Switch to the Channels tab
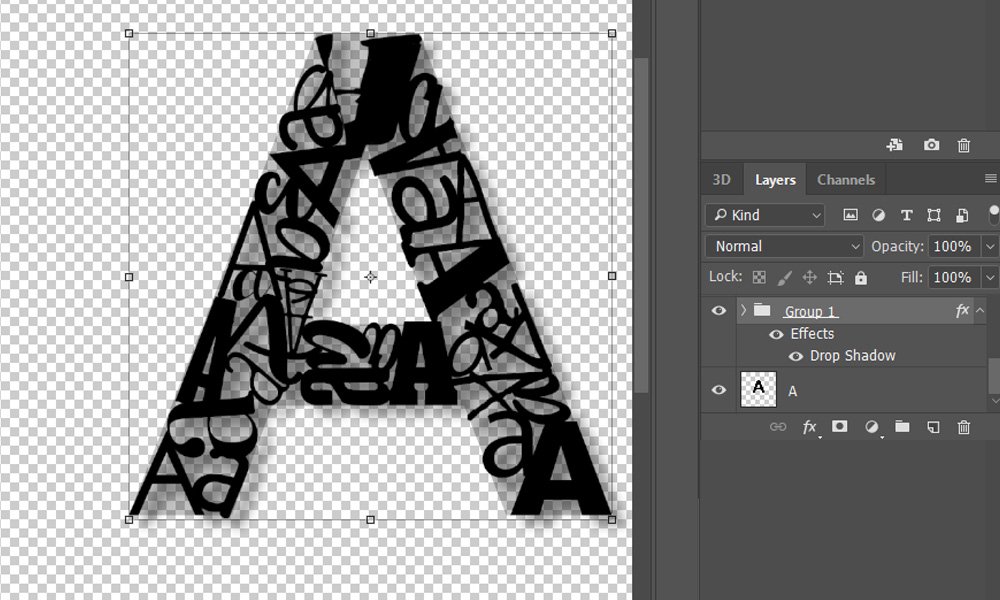 (846, 180)
